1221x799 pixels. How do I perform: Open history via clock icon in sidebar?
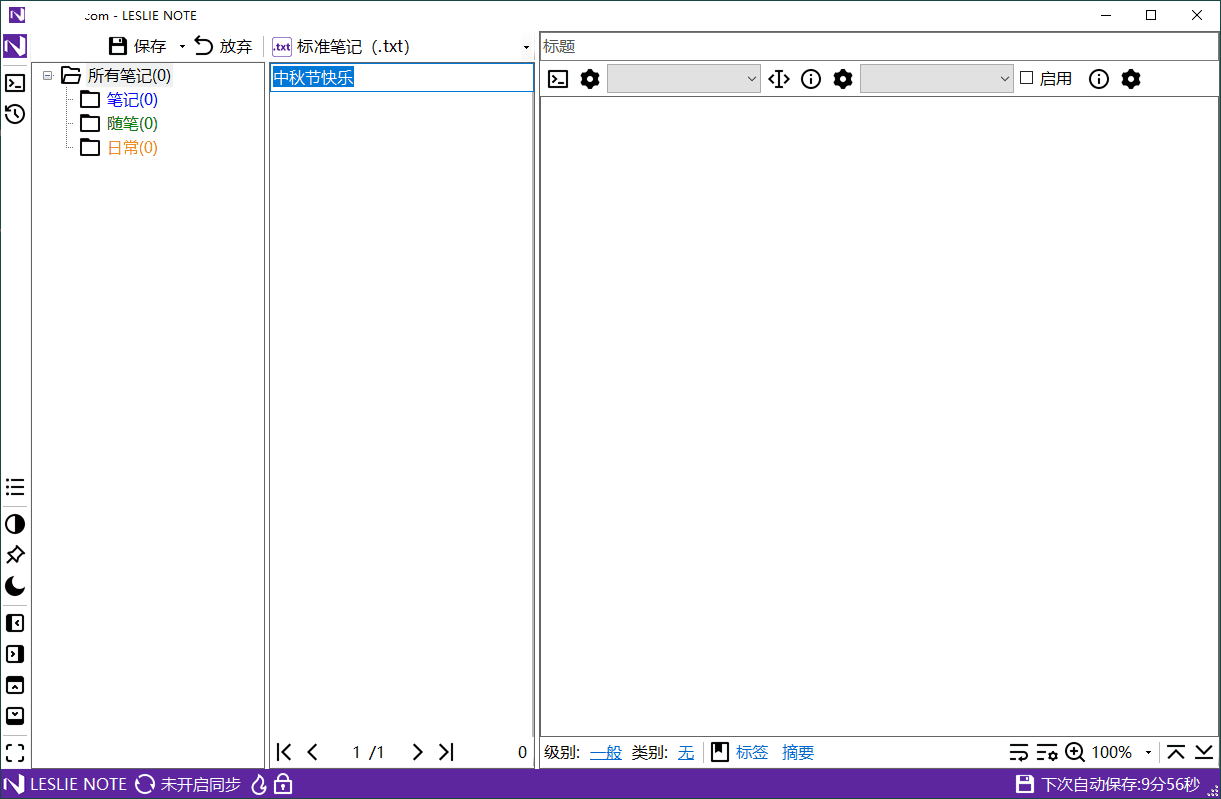[15, 114]
